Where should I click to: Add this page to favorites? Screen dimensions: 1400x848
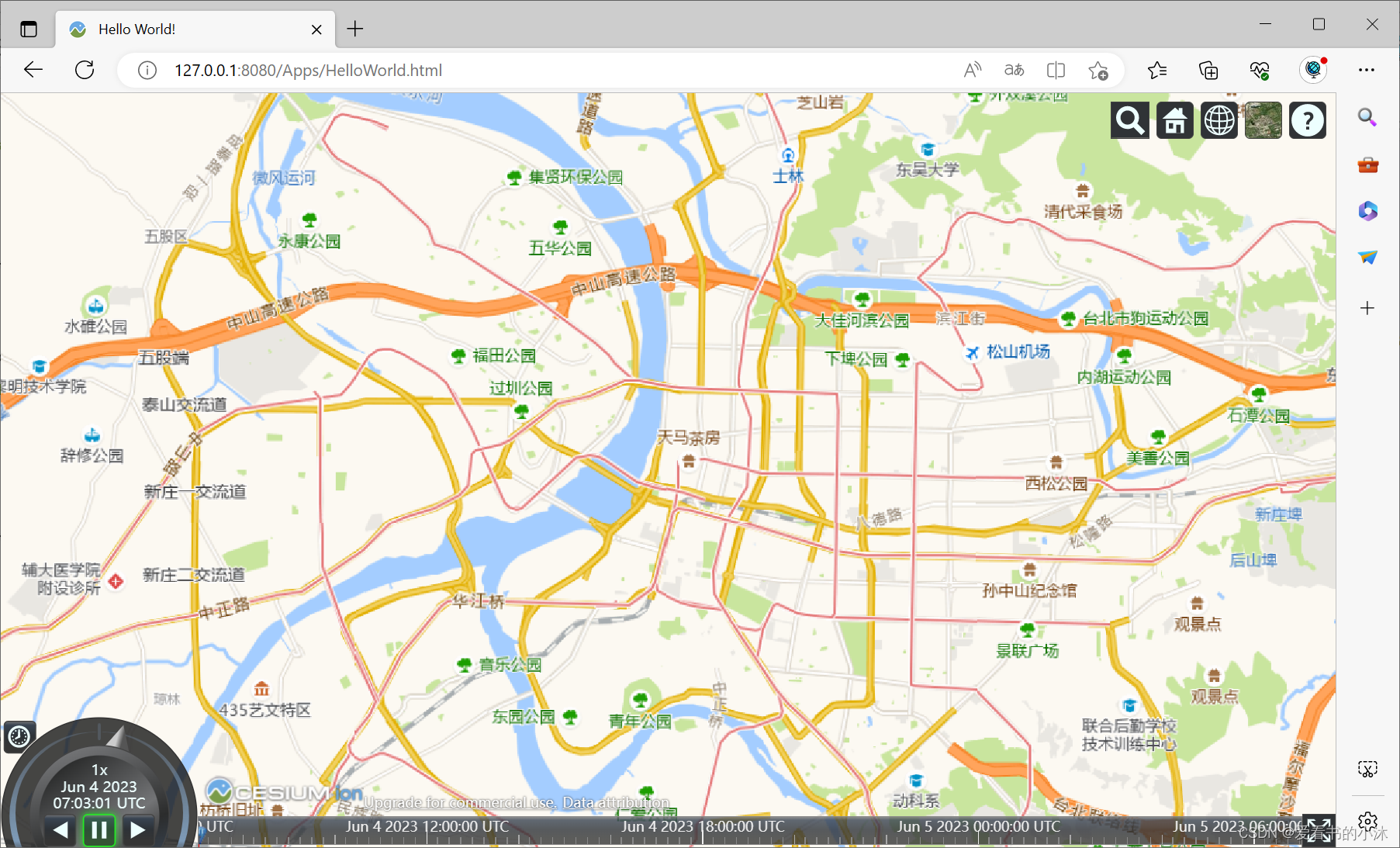tap(1098, 71)
